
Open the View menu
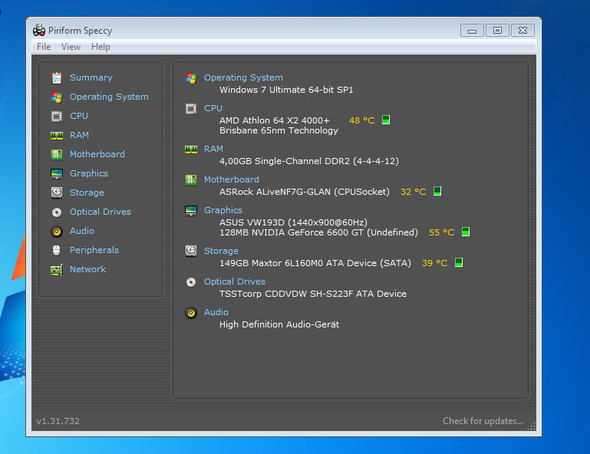point(71,47)
